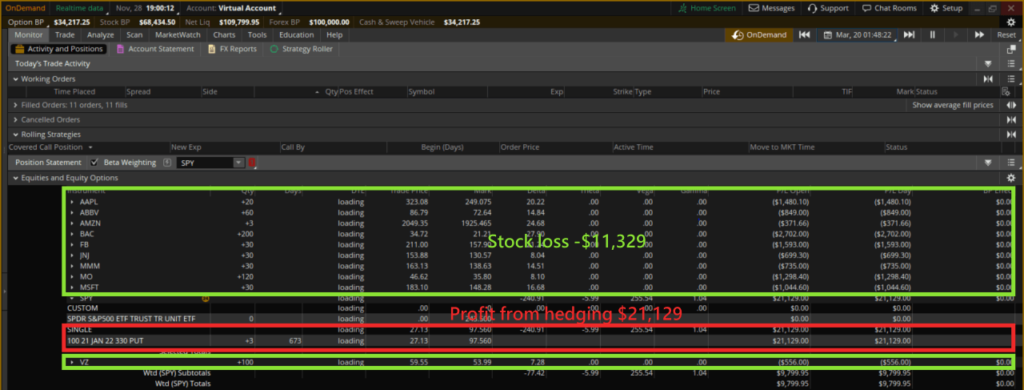The height and width of the screenshot is (390, 1024).
Task: Click detach window icon on subtab row
Action: coord(1012,49)
